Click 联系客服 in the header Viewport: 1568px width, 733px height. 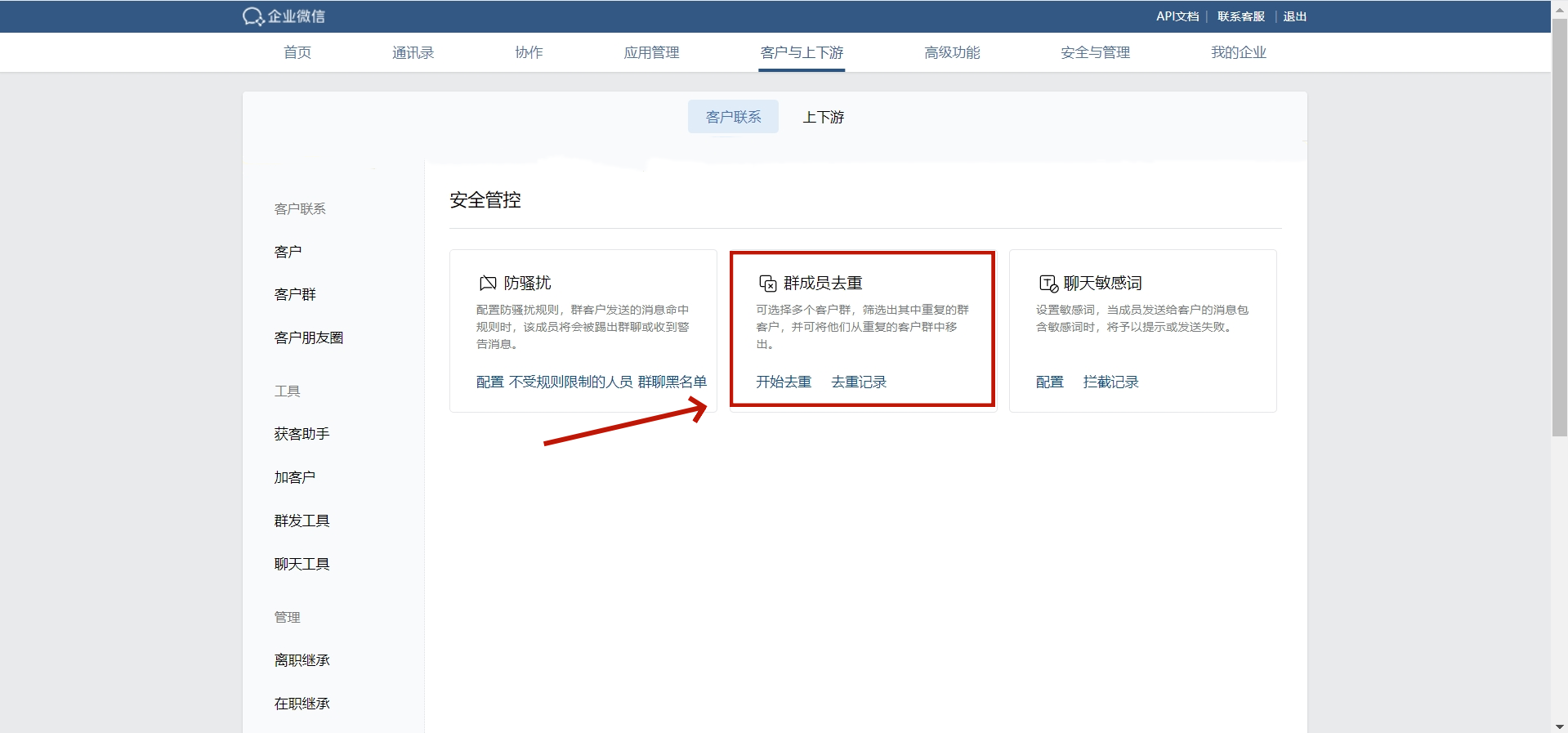point(1240,16)
